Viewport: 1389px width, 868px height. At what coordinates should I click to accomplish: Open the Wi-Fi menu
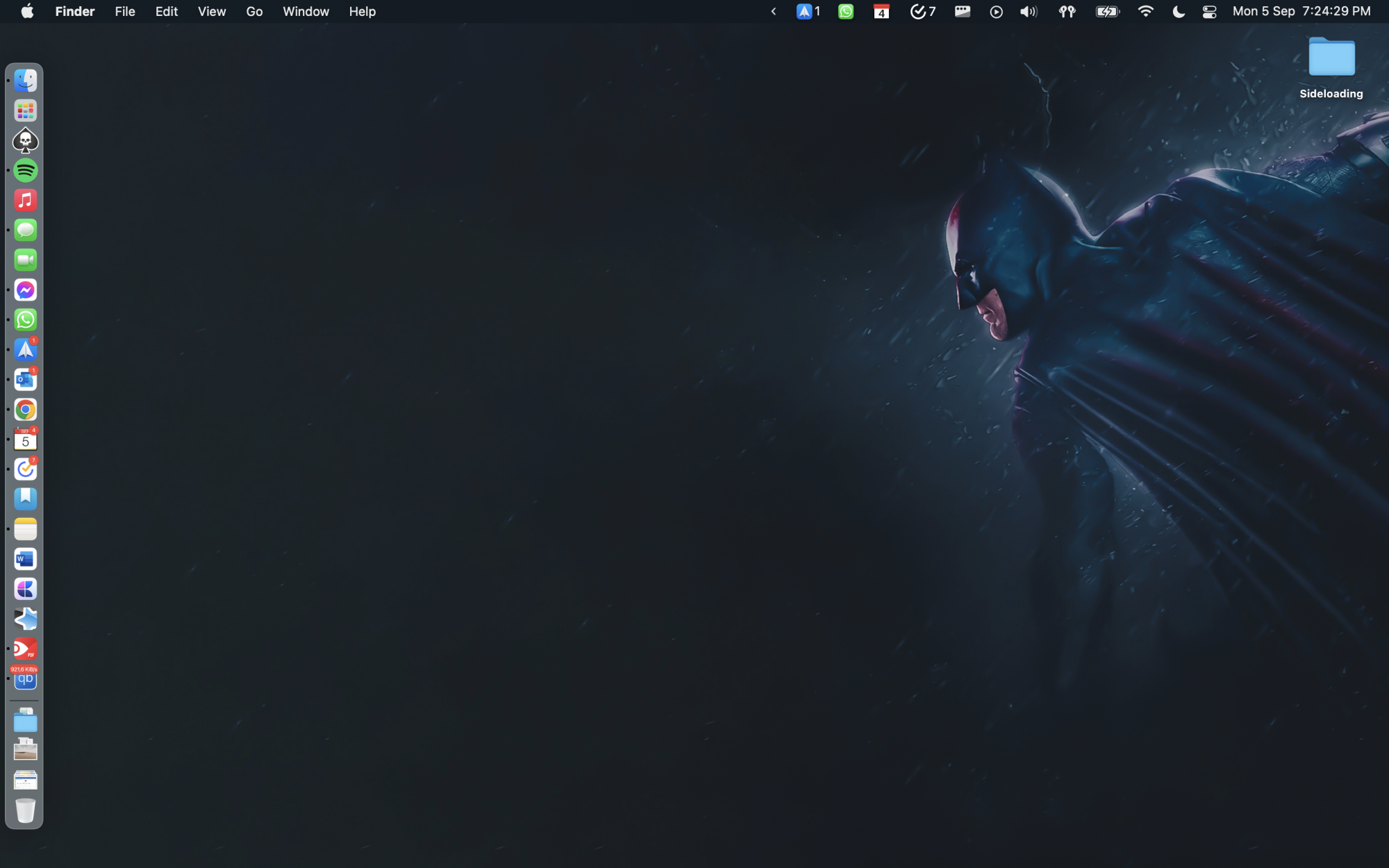[x=1146, y=11]
